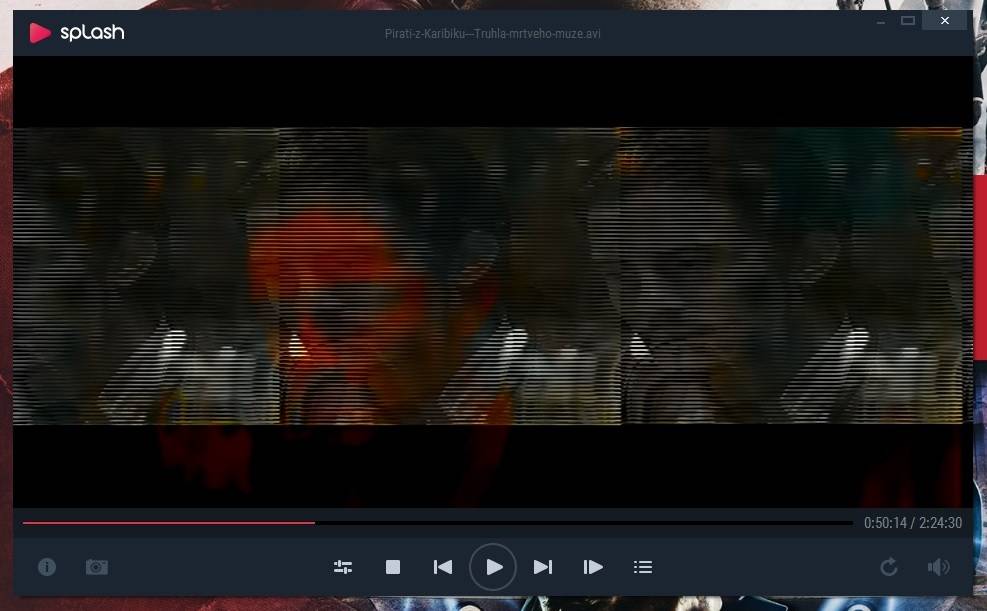Screen dimensions: 987x611
Task: Click the Splash logo
Action: point(77,33)
